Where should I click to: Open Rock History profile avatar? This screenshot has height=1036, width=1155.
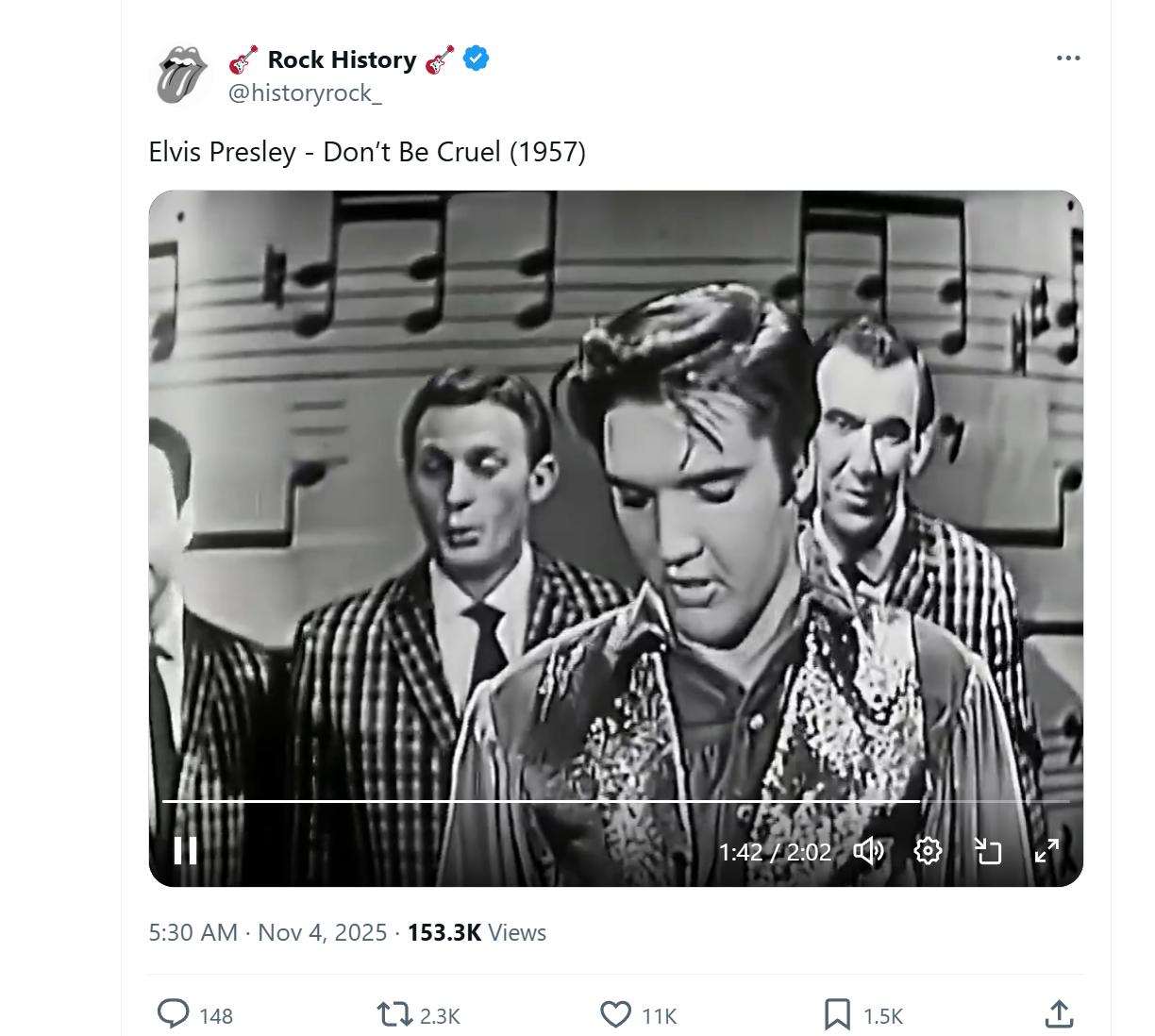(182, 75)
